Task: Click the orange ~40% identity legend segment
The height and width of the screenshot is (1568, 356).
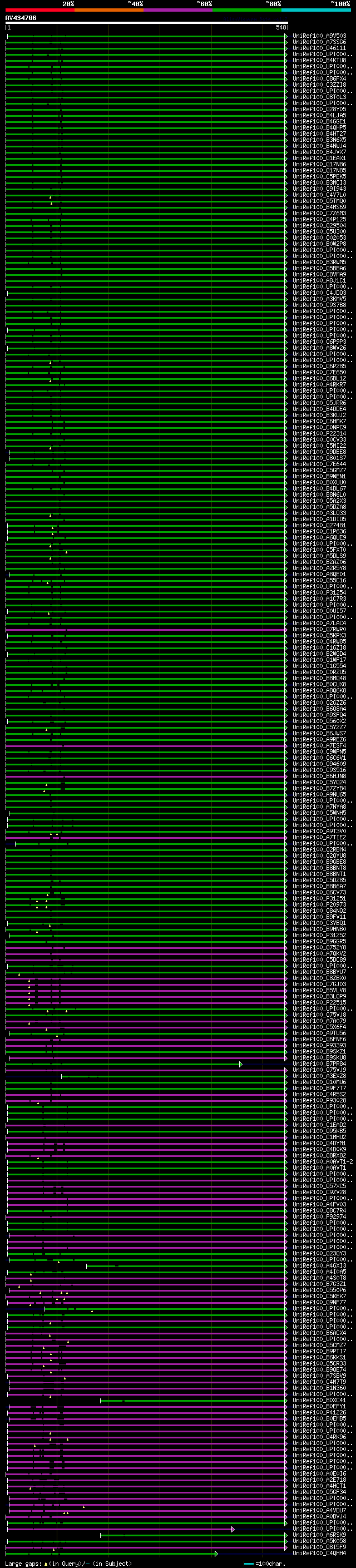Action: click(x=109, y=10)
